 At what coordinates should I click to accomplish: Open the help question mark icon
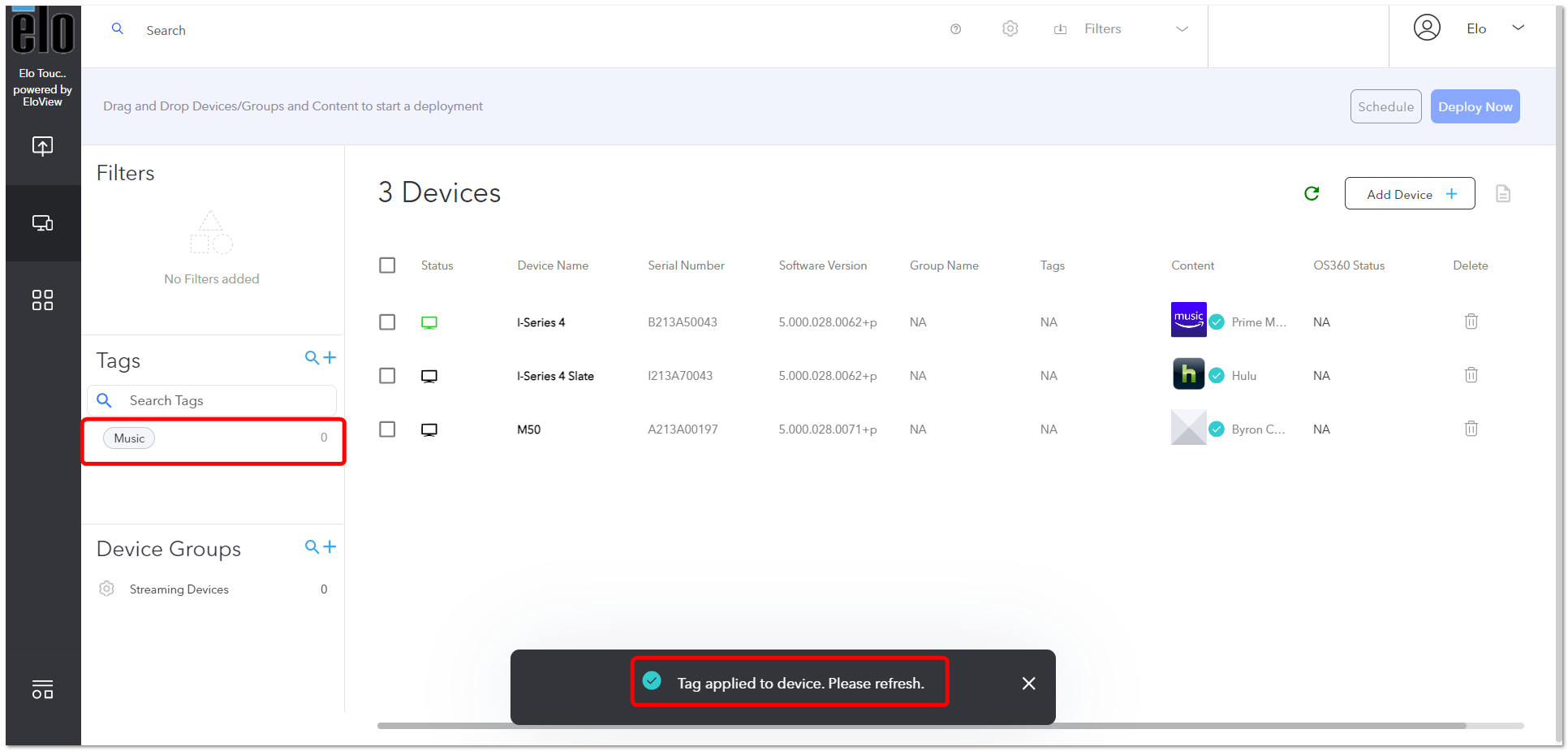[x=956, y=29]
